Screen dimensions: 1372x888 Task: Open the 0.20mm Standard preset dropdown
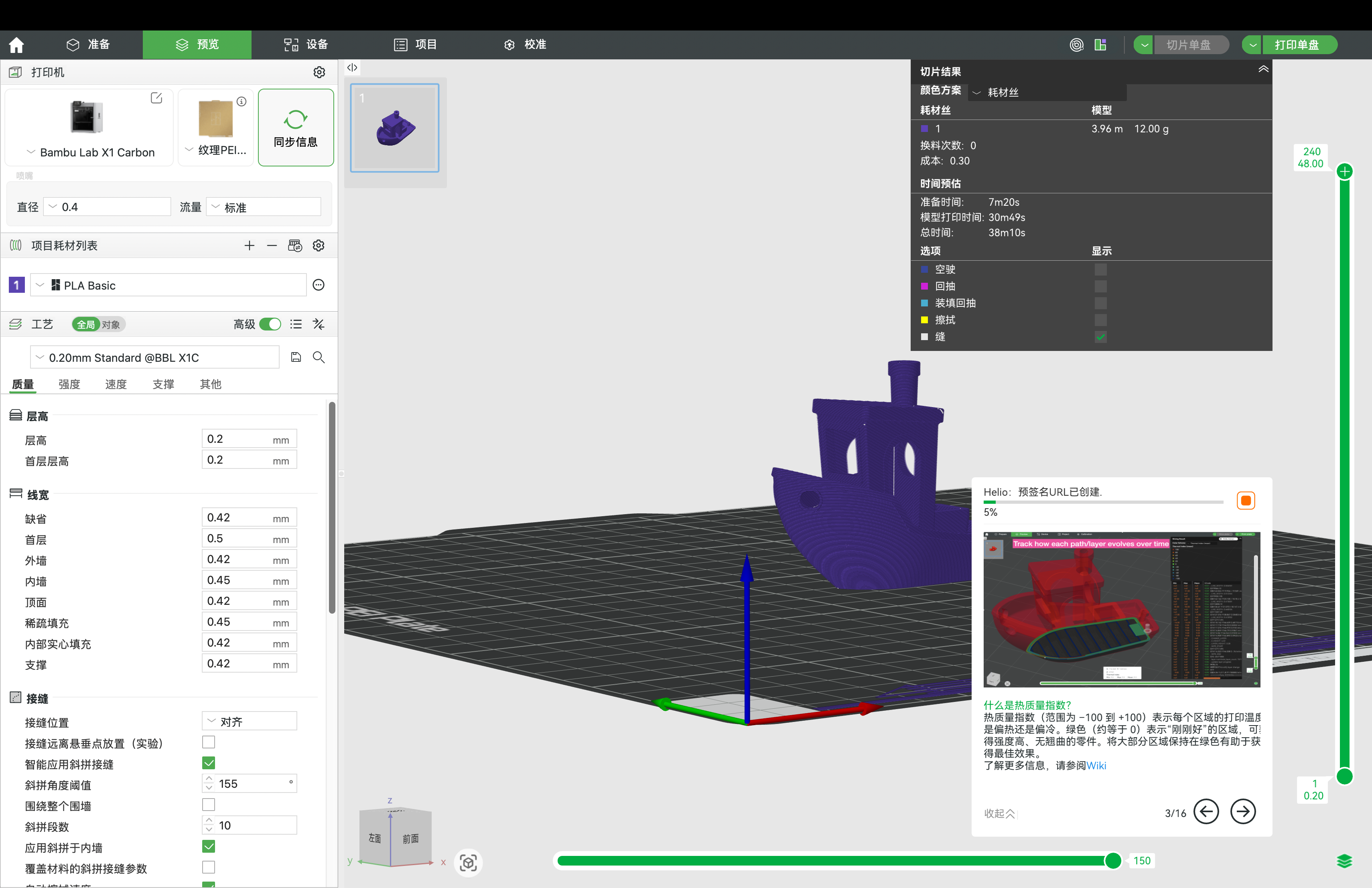154,357
